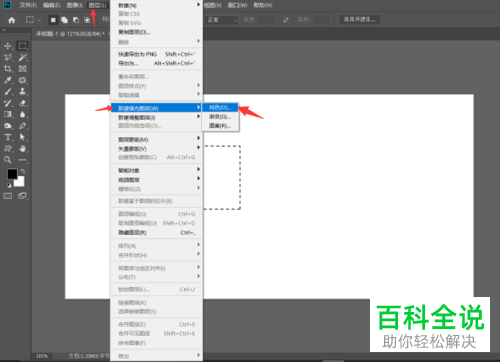
Task: Click the Photoshop Ps logo icon
Action: [7, 5]
